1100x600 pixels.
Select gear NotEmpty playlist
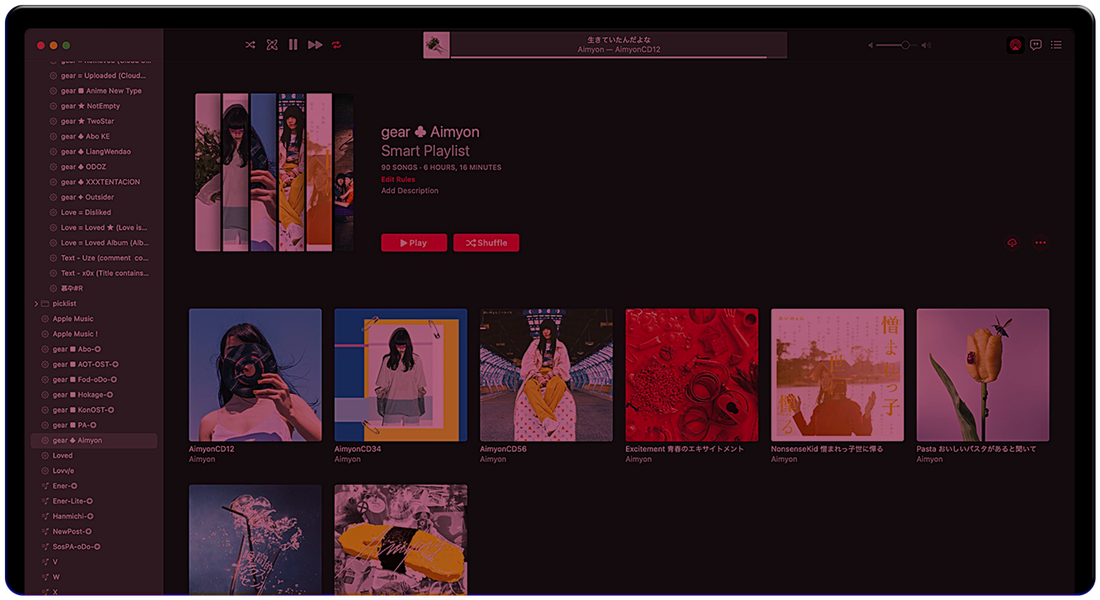point(94,106)
